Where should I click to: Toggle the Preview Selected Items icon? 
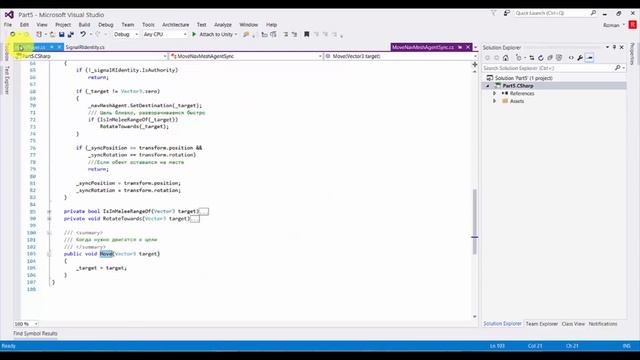(x=589, y=58)
